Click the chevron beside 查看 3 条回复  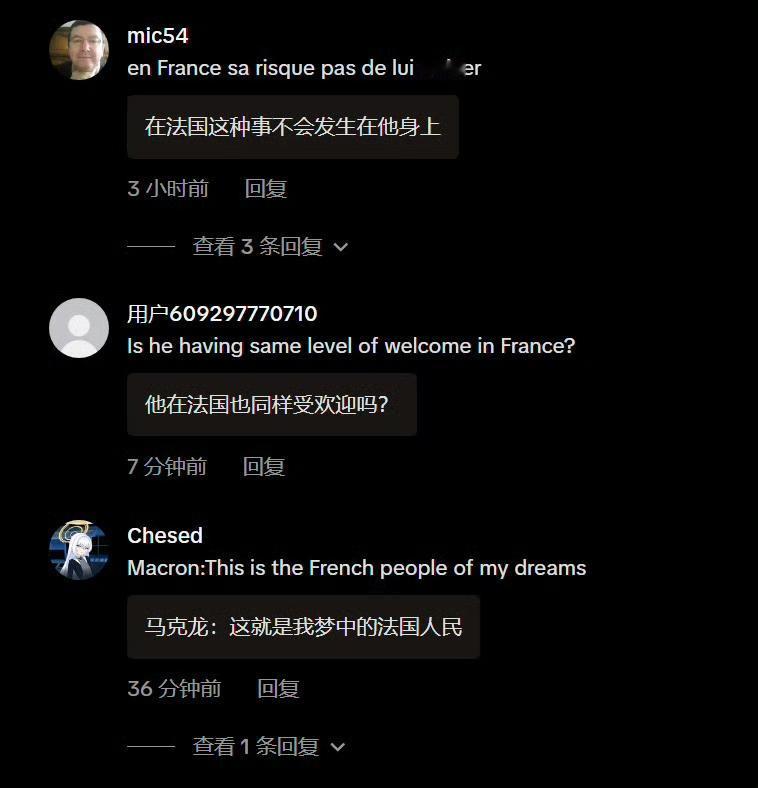point(341,247)
